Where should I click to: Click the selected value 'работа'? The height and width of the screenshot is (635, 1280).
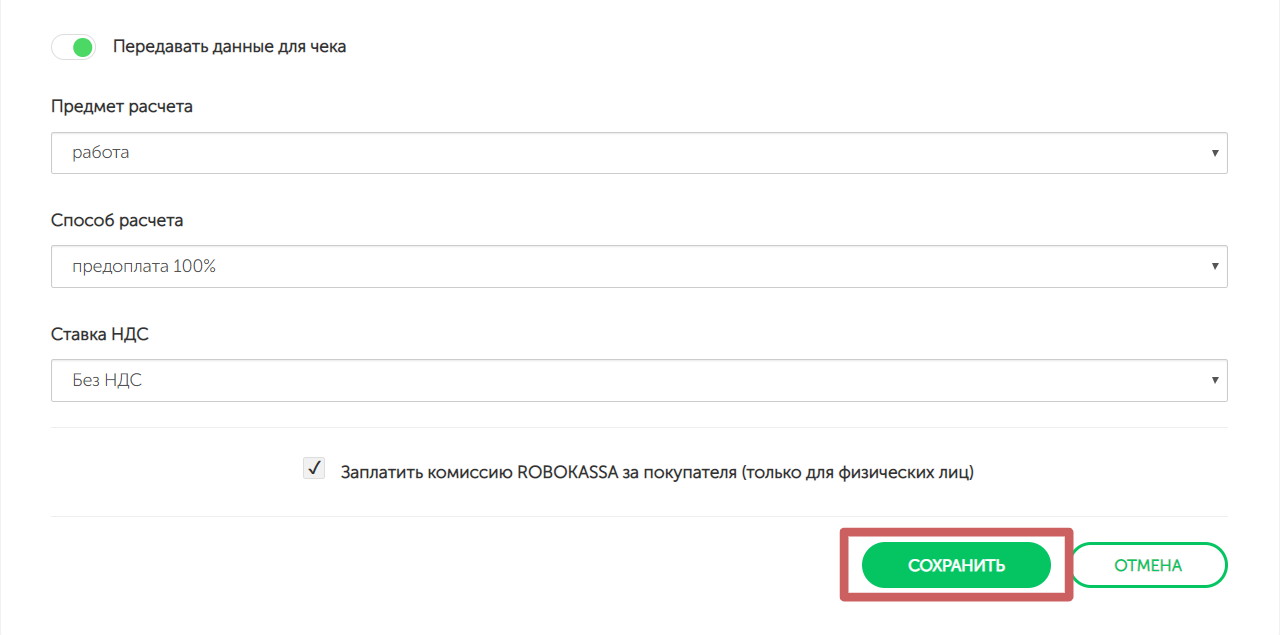(101, 153)
